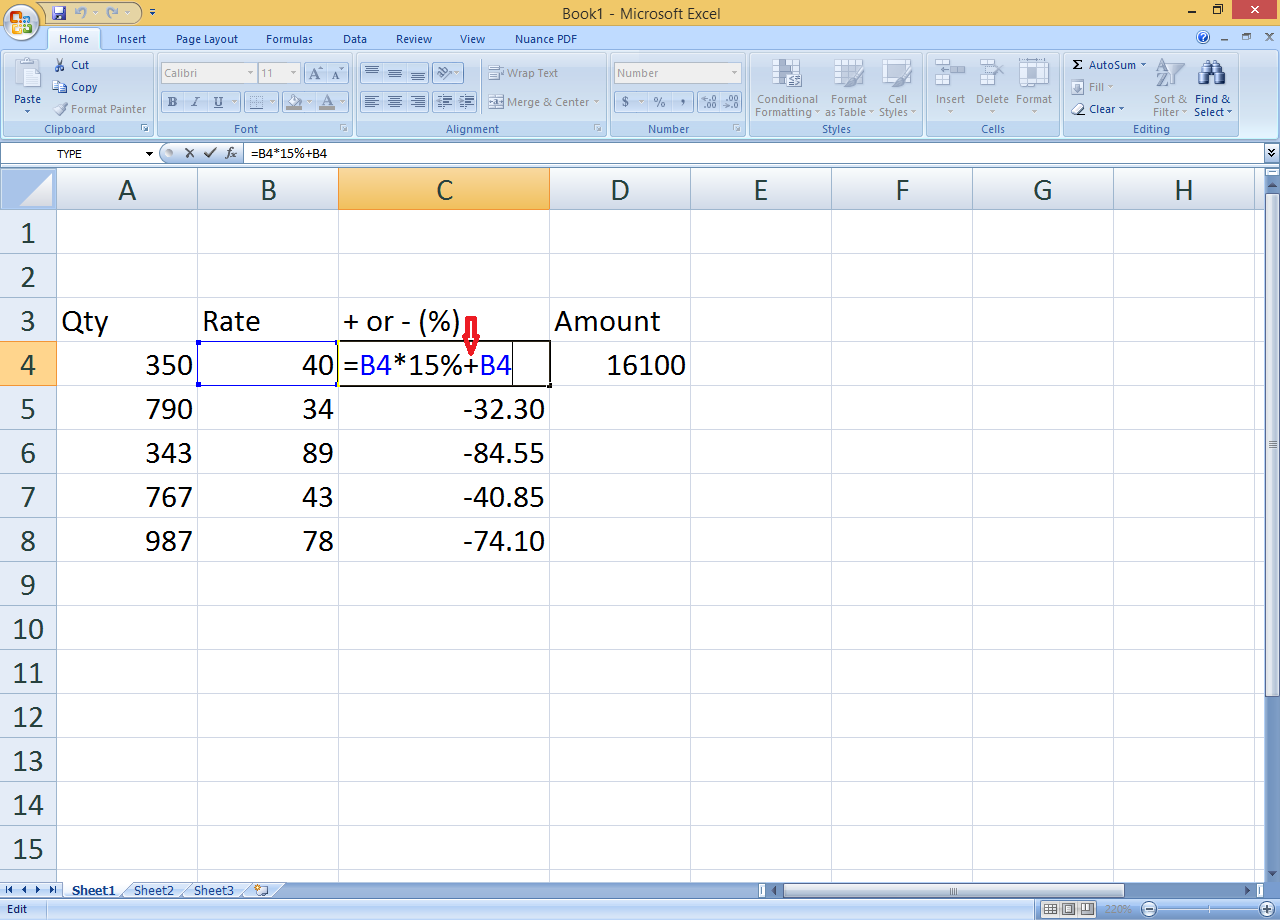Screen dimensions: 1280x920
Task: Apply Percent Style number format
Action: point(659,102)
